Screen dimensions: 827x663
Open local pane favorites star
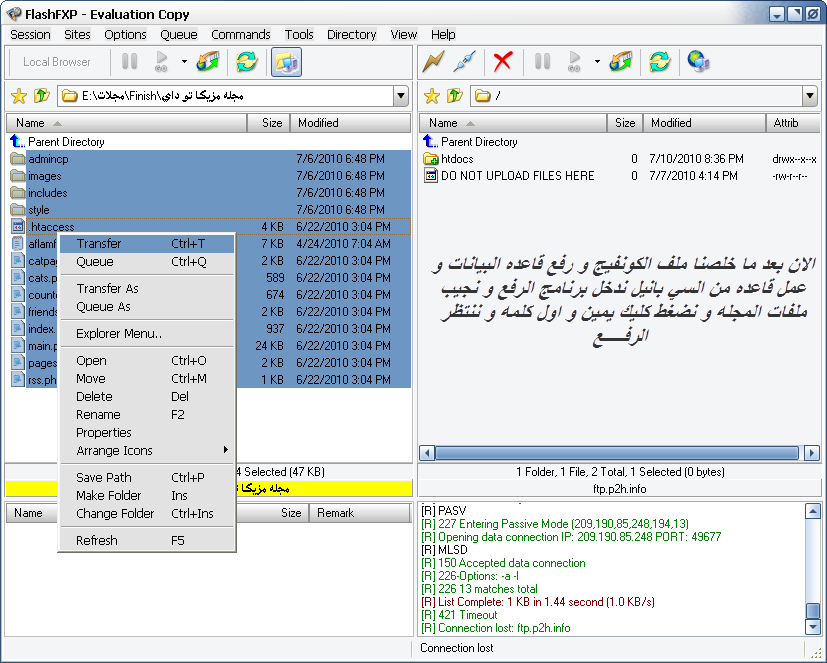coord(19,96)
